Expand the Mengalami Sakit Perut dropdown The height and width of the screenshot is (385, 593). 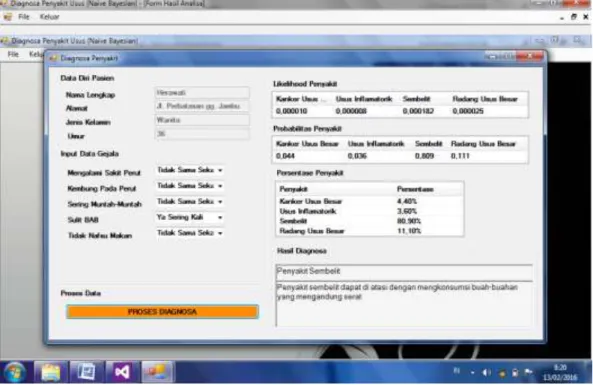click(x=220, y=170)
